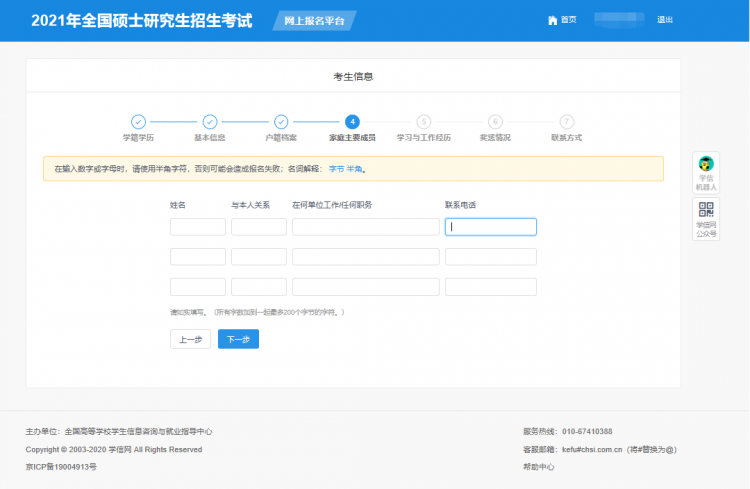Click the home icon beside 首页
Image resolution: width=750 pixels, height=489 pixels.
click(x=552, y=20)
